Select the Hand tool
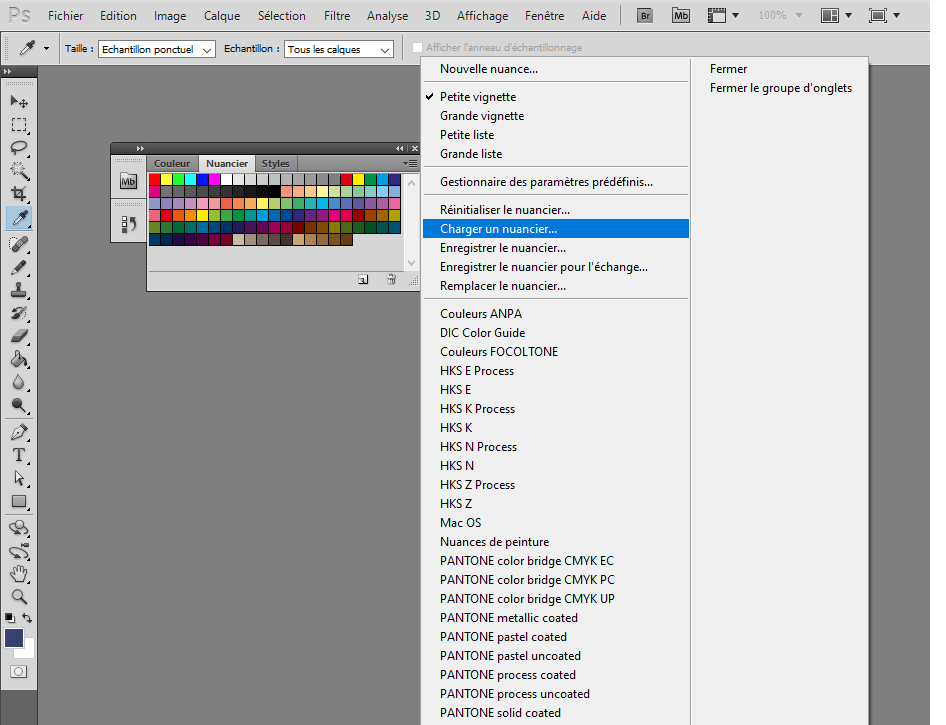This screenshot has width=946, height=725. (19, 574)
